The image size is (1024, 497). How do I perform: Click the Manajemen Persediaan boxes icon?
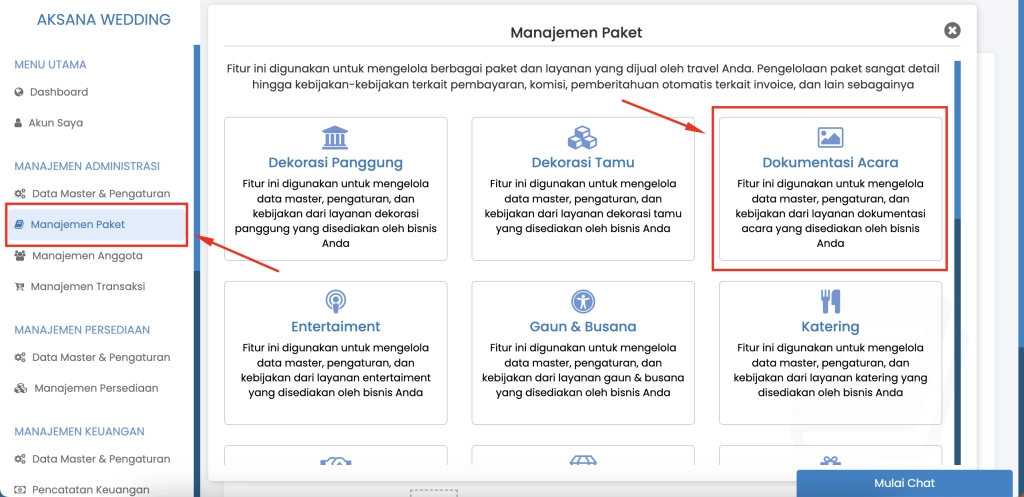pyautogui.click(x=21, y=389)
